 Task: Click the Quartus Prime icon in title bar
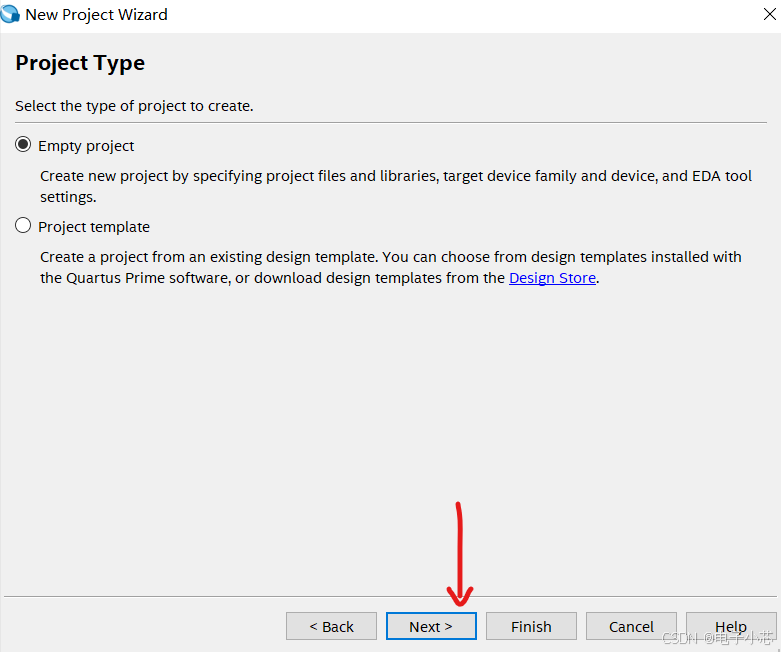(10, 14)
